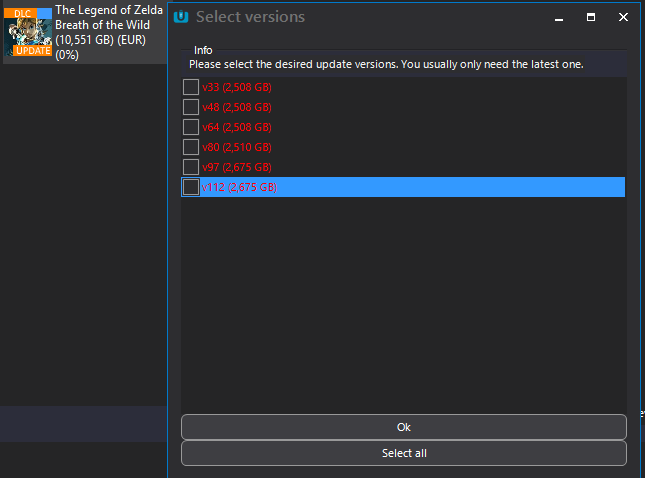Click The Legend of Zelda title text
The image size is (645, 478).
(110, 10)
